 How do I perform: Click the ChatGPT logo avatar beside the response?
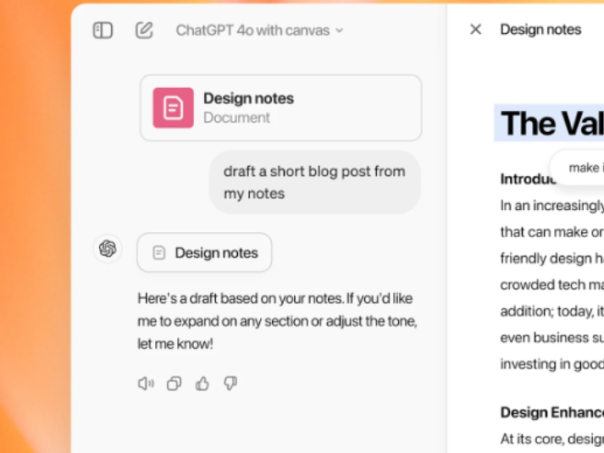(x=108, y=249)
